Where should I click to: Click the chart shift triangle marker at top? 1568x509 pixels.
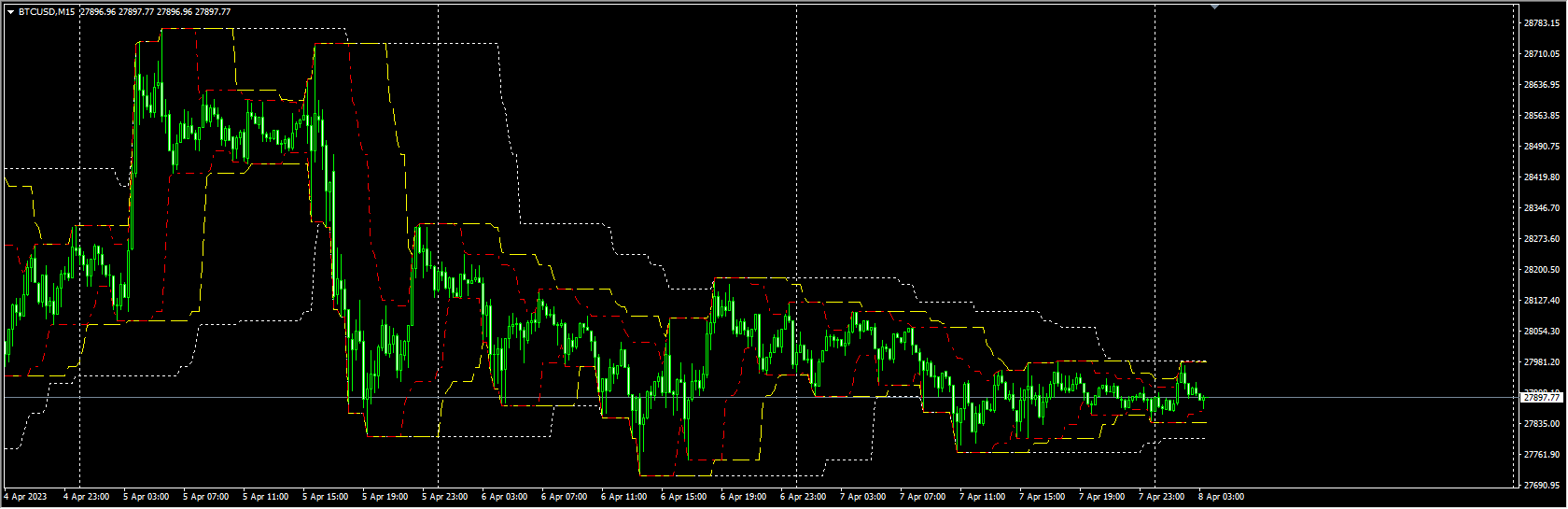pyautogui.click(x=1214, y=7)
